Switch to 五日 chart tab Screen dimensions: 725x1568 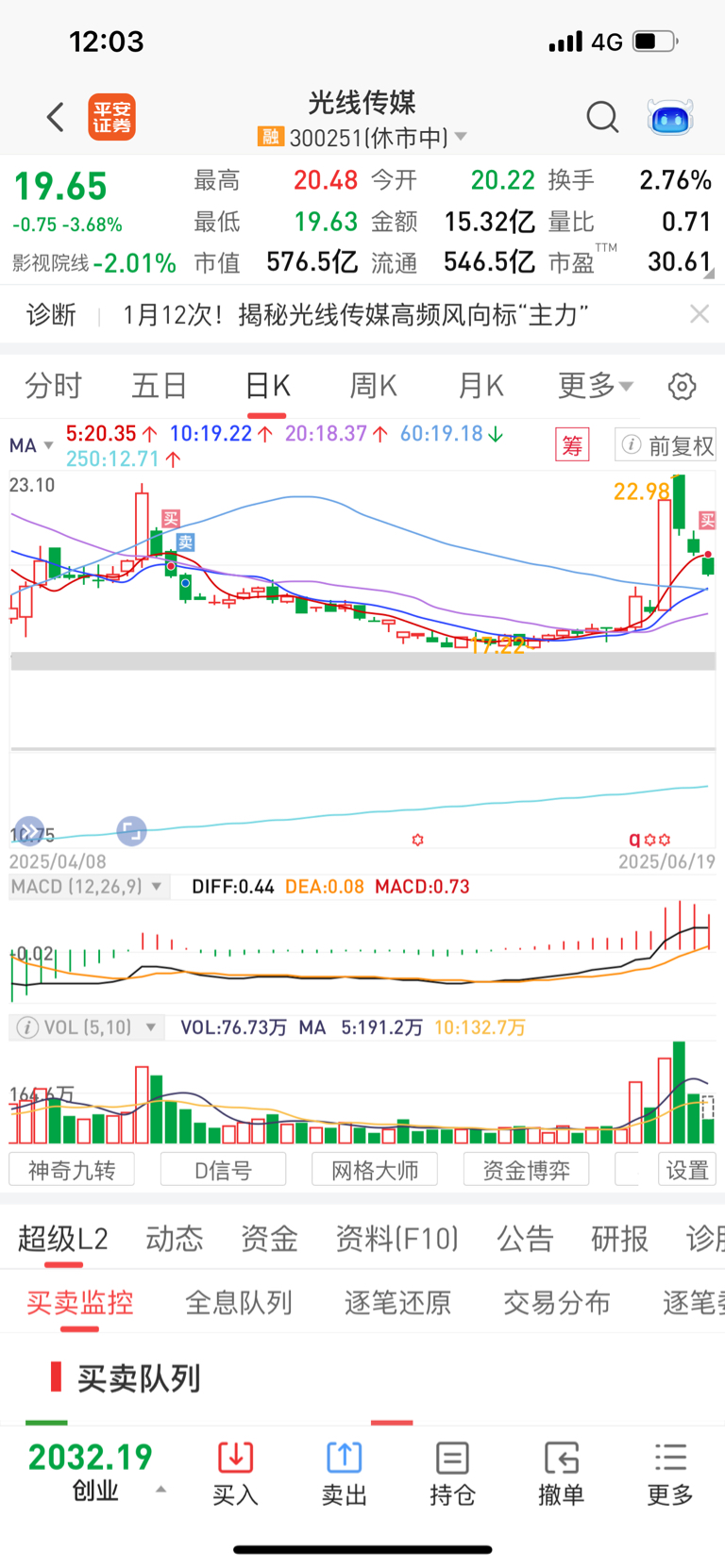click(159, 386)
